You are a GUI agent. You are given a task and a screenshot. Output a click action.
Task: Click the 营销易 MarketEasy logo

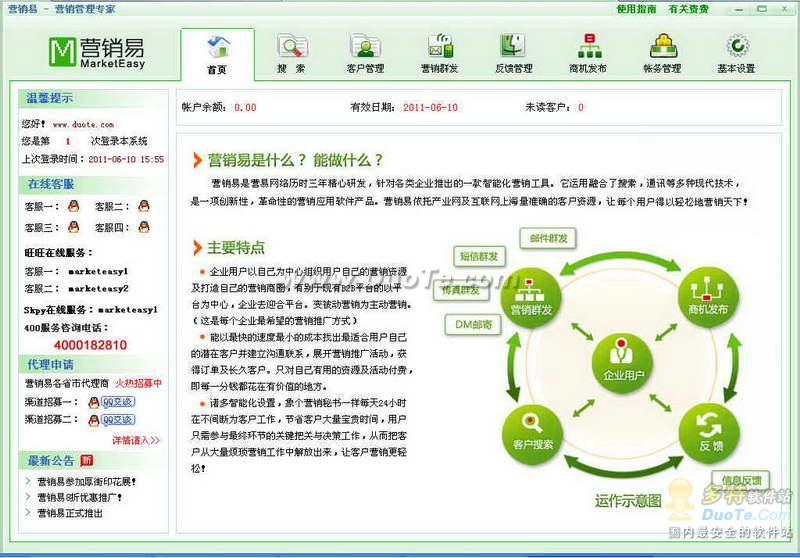(x=97, y=52)
